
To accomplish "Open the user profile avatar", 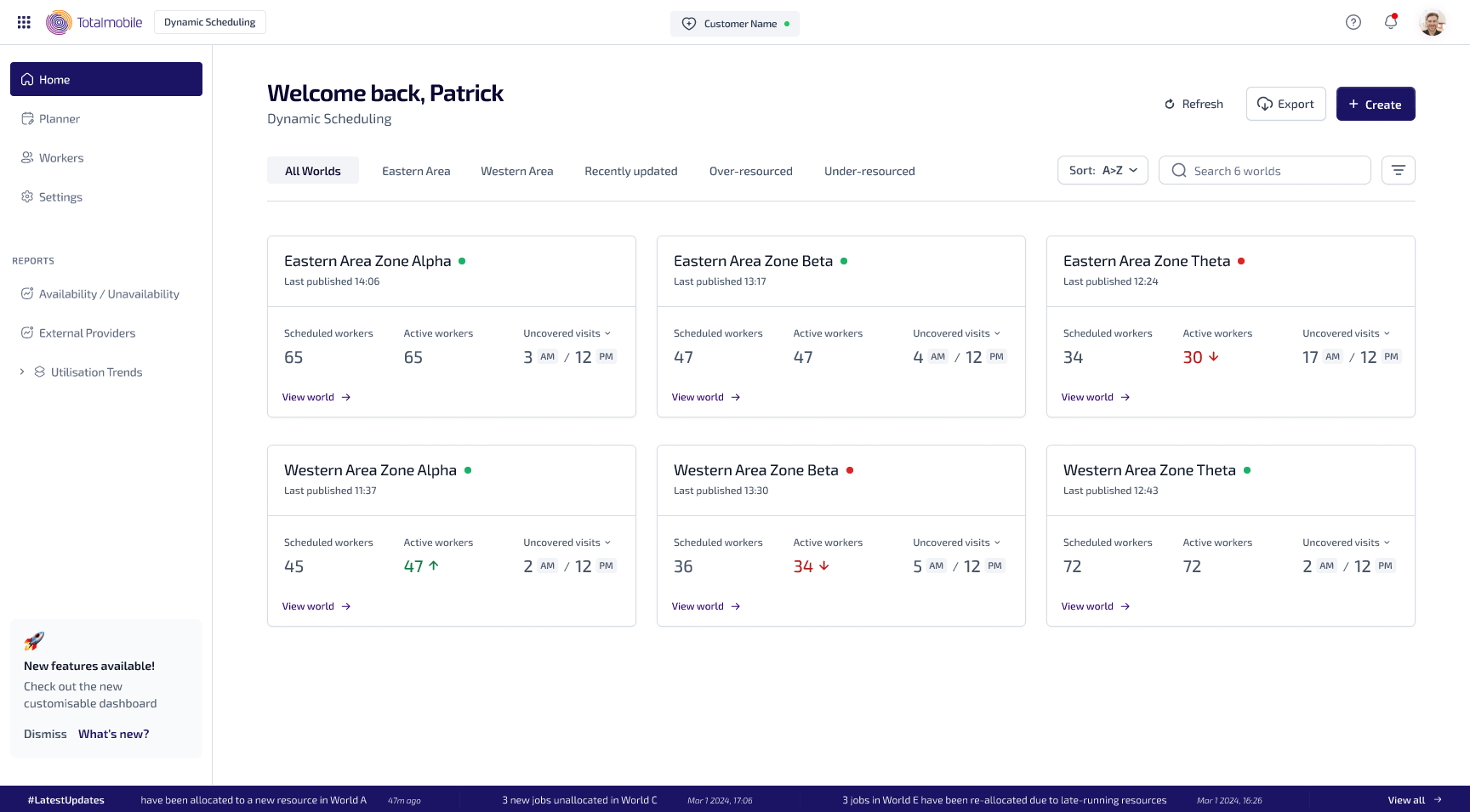I will pos(1432,23).
